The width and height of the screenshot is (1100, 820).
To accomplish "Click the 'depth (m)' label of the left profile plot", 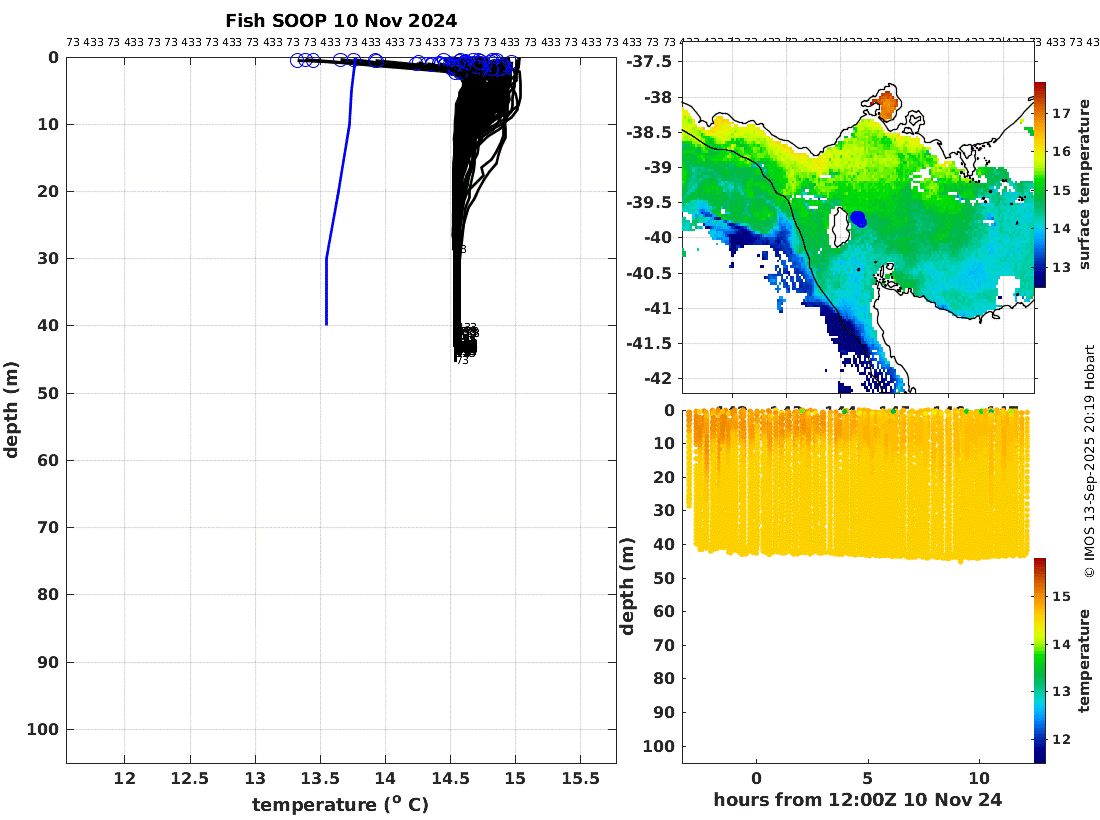I will [11, 410].
